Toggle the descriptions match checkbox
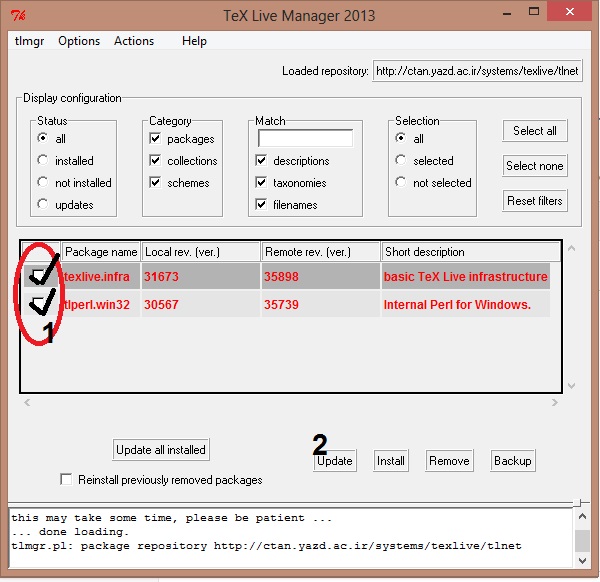The width and height of the screenshot is (600, 582). click(261, 160)
